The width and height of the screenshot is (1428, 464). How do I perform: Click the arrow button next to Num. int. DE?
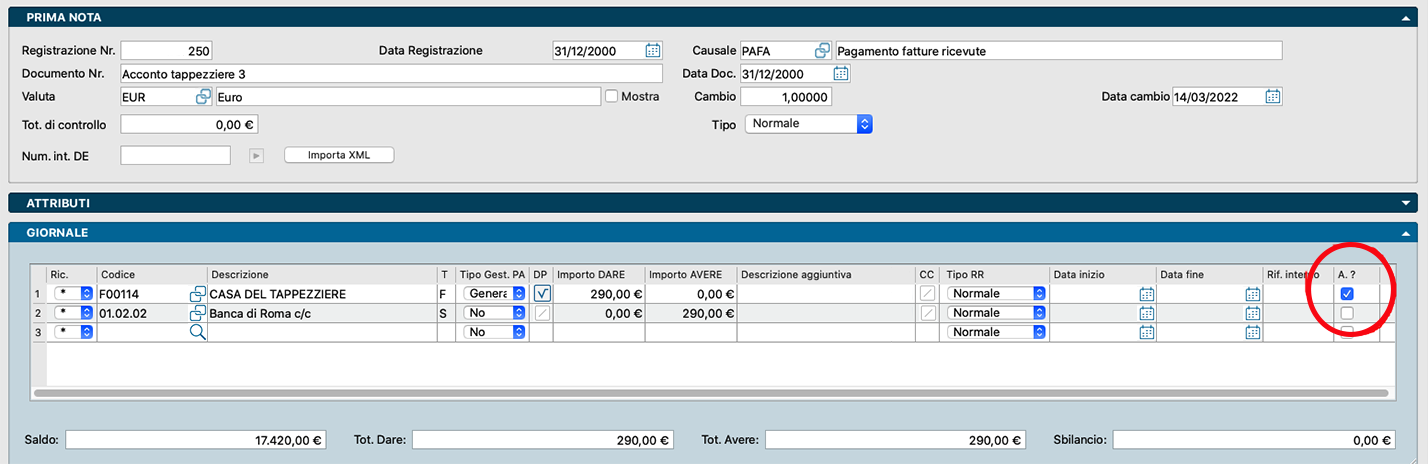pyautogui.click(x=256, y=156)
